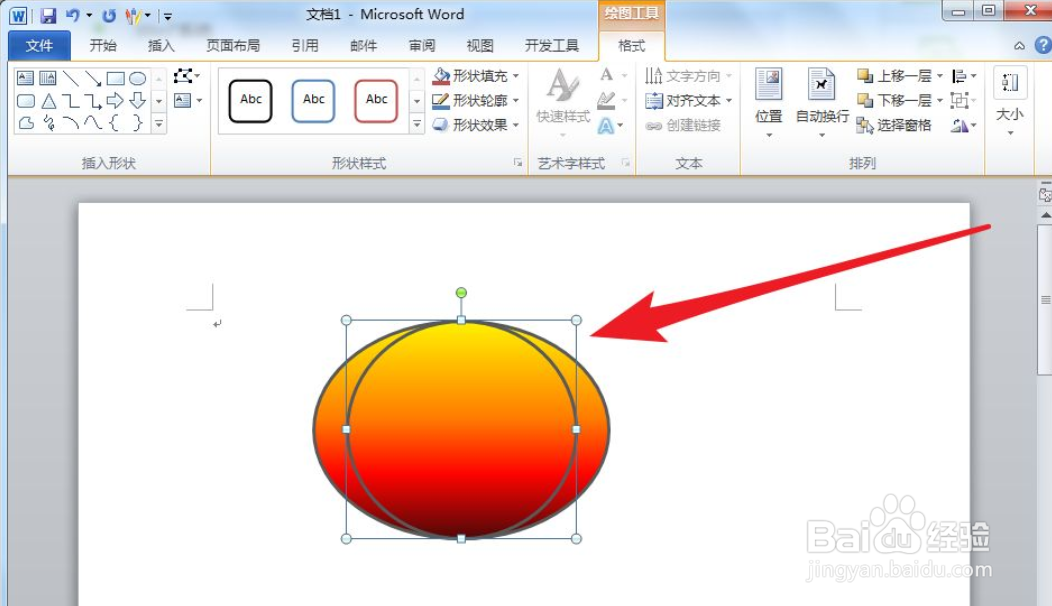Apply the black outline Abc shape style
The width and height of the screenshot is (1052, 606).
[250, 101]
